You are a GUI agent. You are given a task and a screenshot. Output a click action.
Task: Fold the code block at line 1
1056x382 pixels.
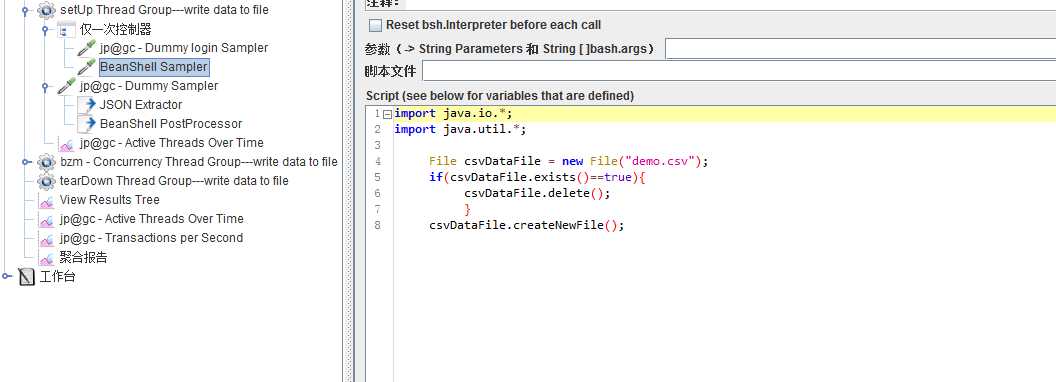click(387, 114)
